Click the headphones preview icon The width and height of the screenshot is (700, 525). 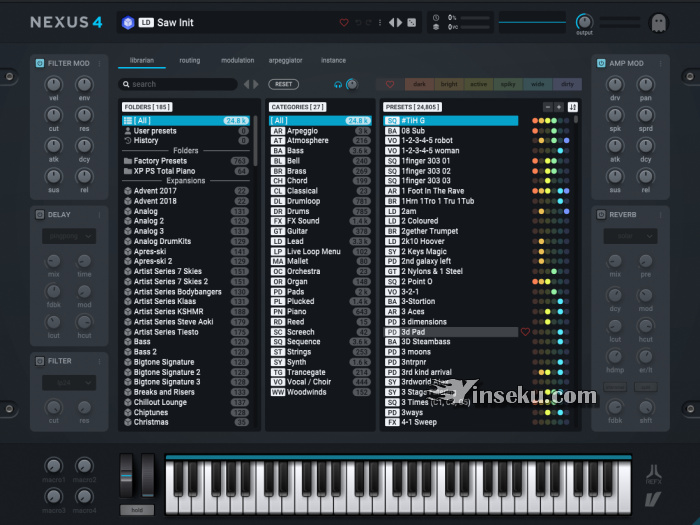point(338,84)
